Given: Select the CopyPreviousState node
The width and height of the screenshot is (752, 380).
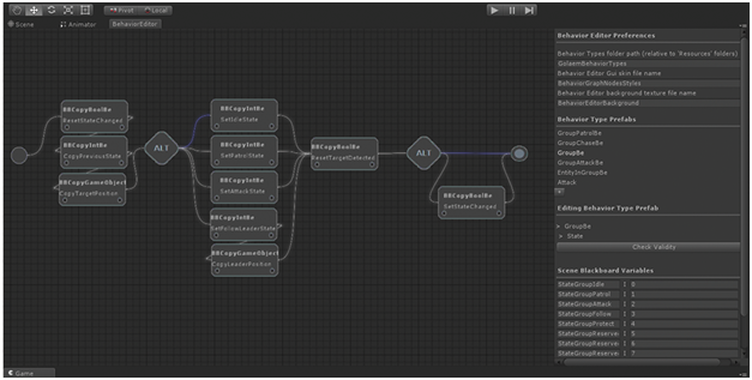Looking at the screenshot, I should (94, 152).
